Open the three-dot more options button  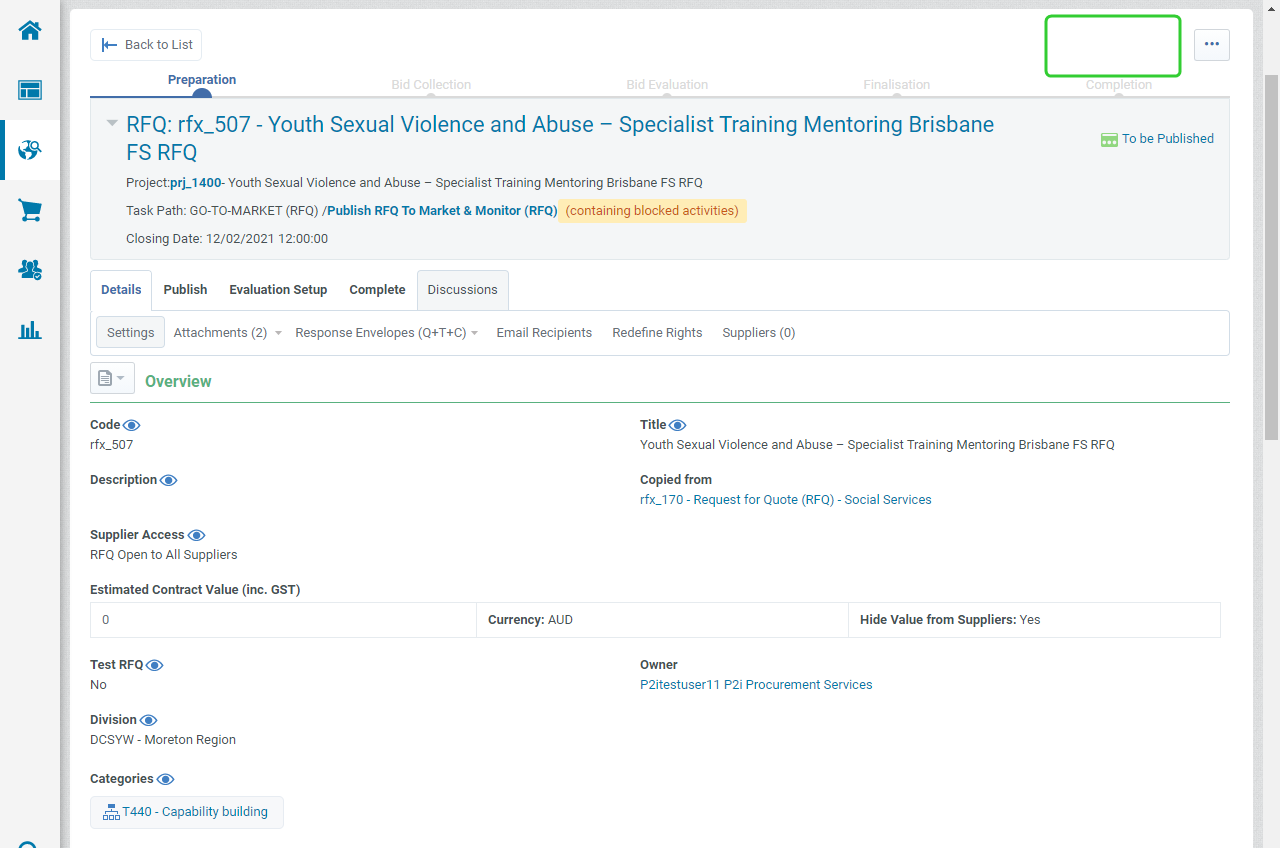(1211, 45)
